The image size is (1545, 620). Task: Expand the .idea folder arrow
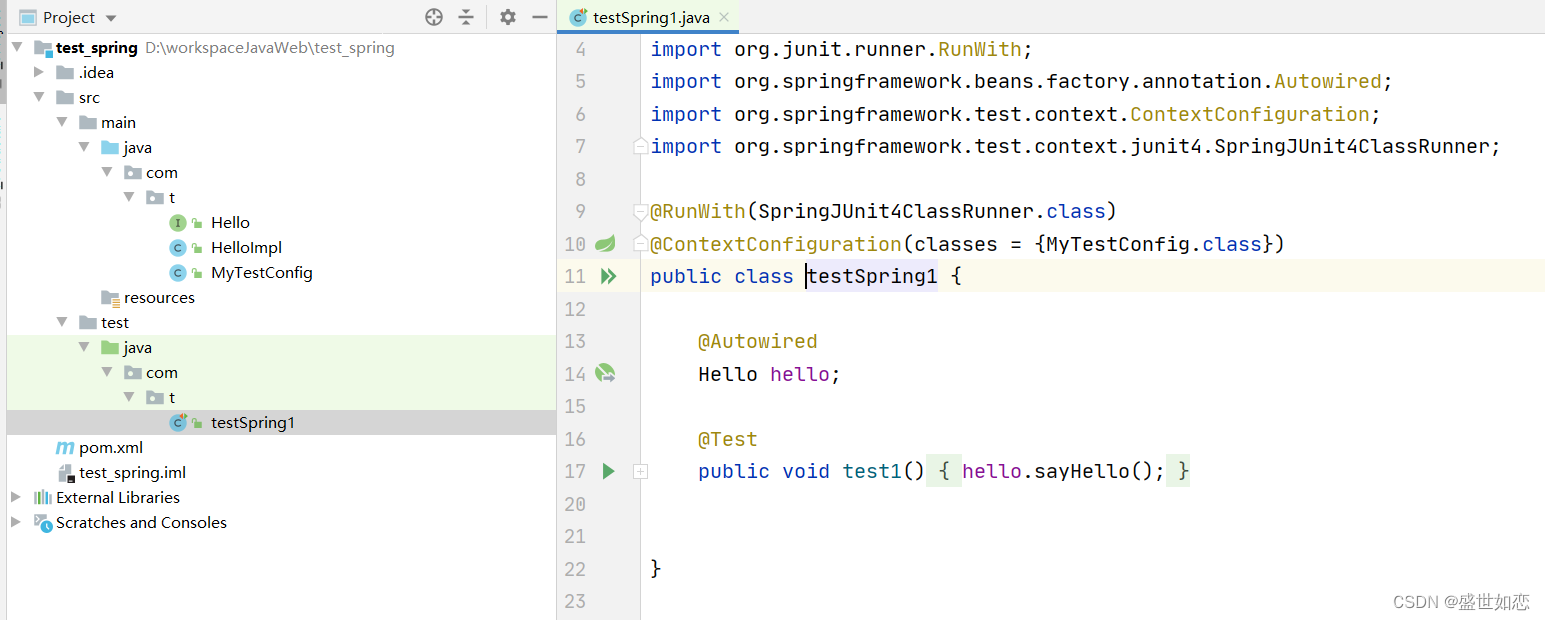(39, 72)
